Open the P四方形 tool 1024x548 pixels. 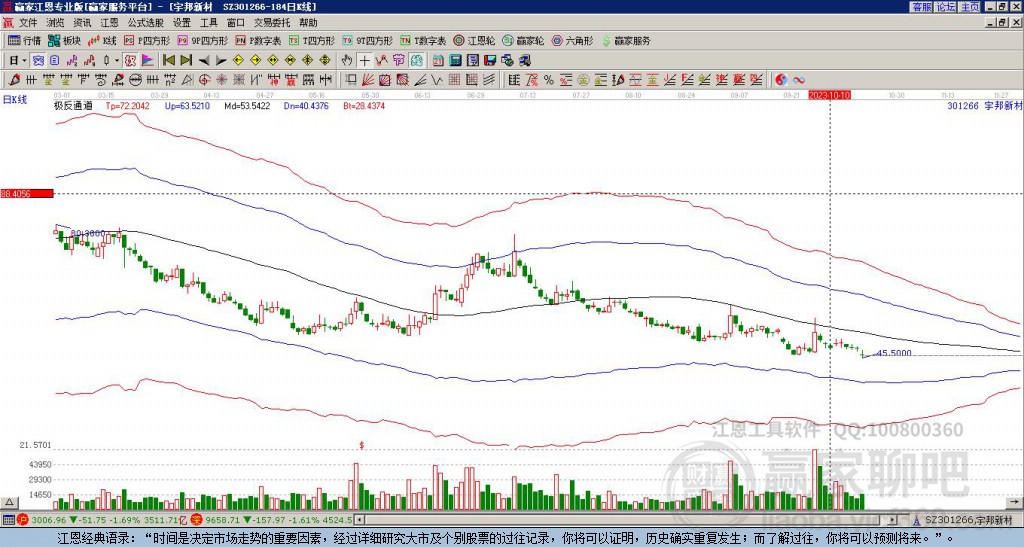(x=147, y=40)
